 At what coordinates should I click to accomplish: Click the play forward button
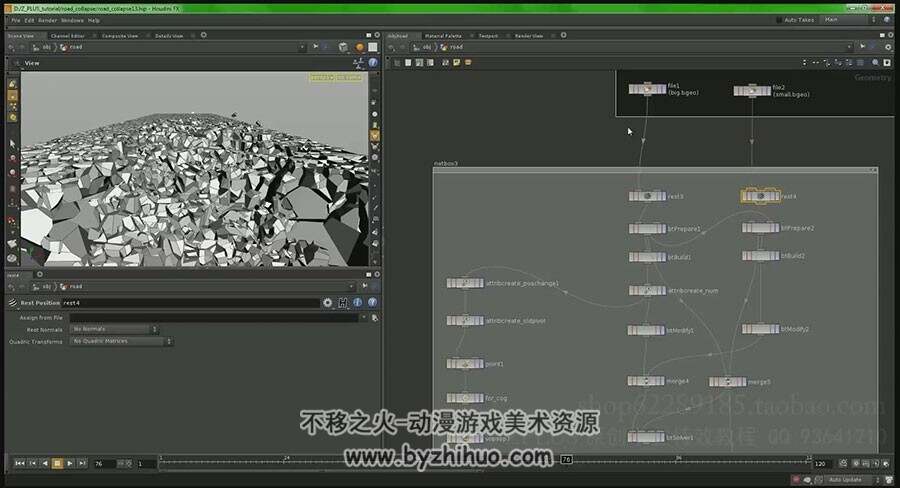(x=69, y=463)
